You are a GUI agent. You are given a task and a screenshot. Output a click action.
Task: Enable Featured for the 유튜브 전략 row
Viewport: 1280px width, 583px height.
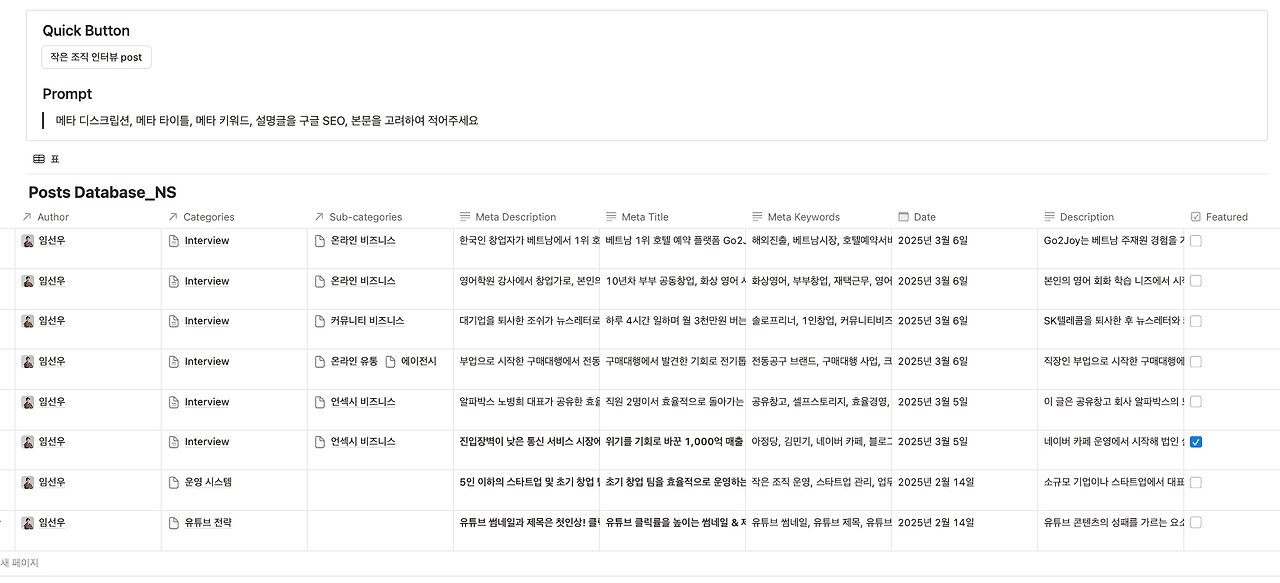(x=1196, y=522)
